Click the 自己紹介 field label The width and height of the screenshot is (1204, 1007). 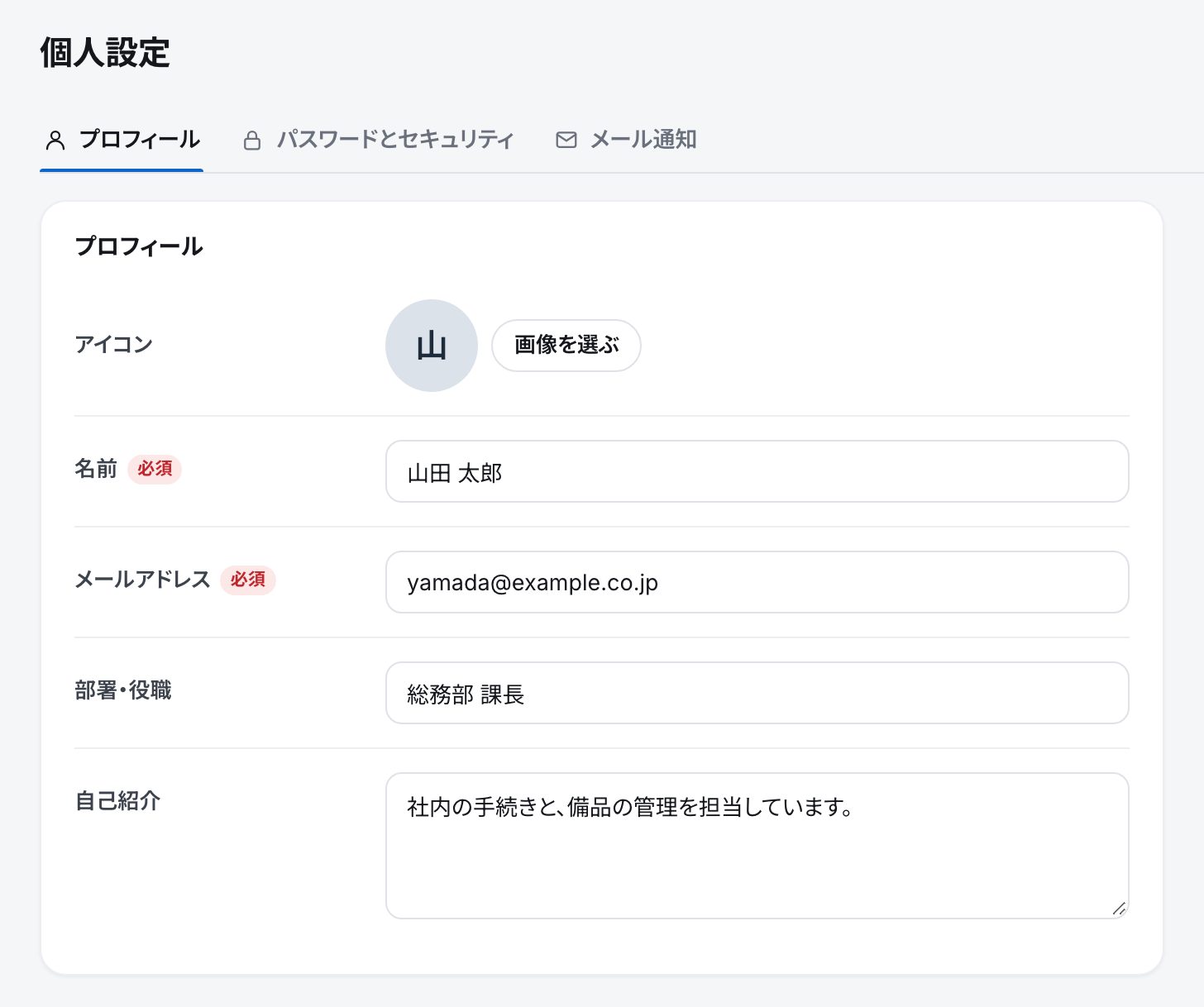point(117,801)
